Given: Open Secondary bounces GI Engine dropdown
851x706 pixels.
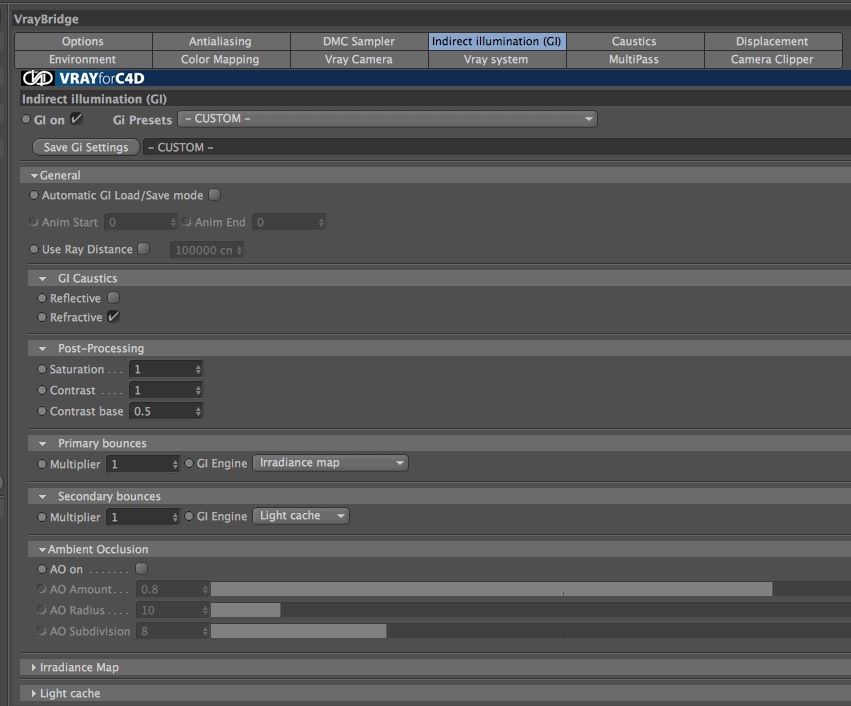Looking at the screenshot, I should (301, 516).
